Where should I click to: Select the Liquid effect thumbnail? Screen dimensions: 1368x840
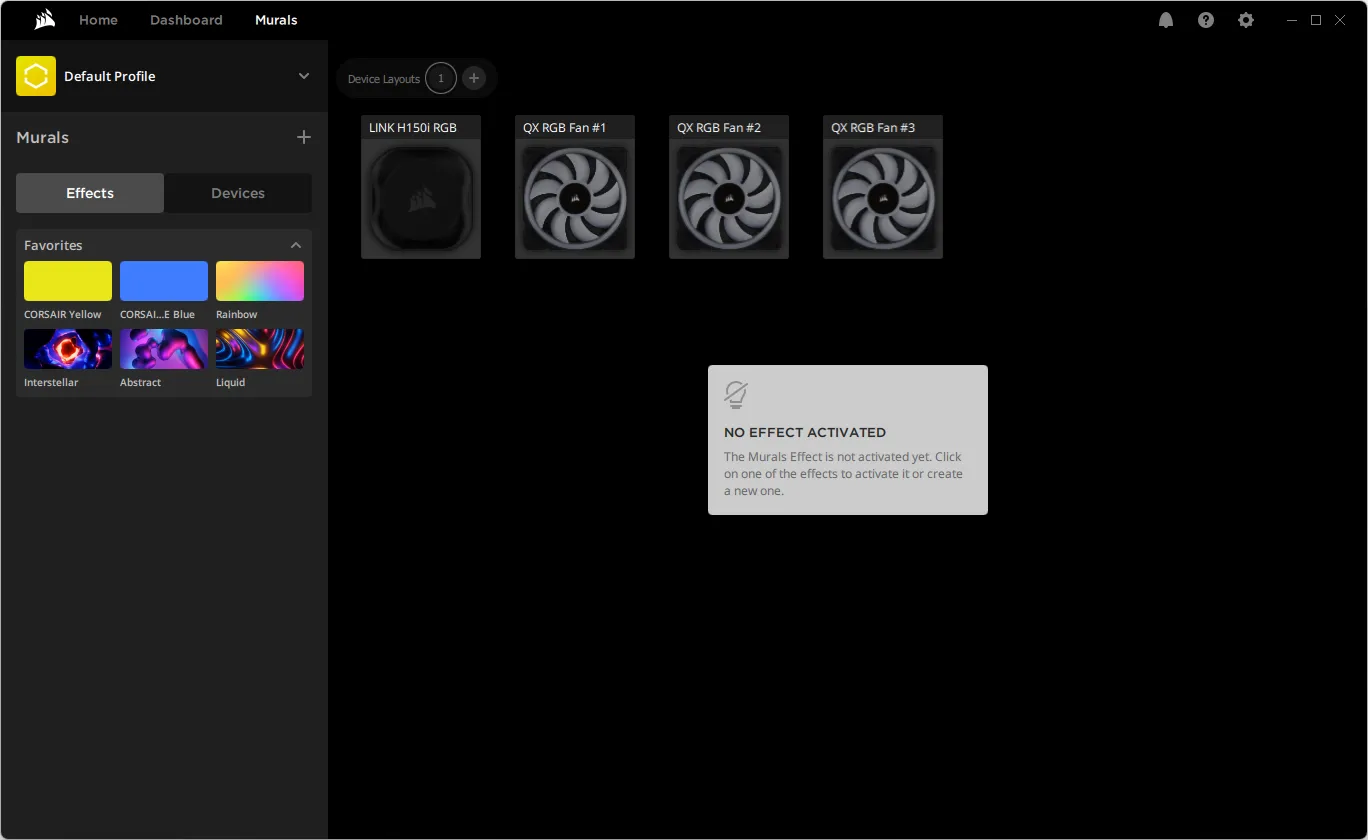[260, 349]
